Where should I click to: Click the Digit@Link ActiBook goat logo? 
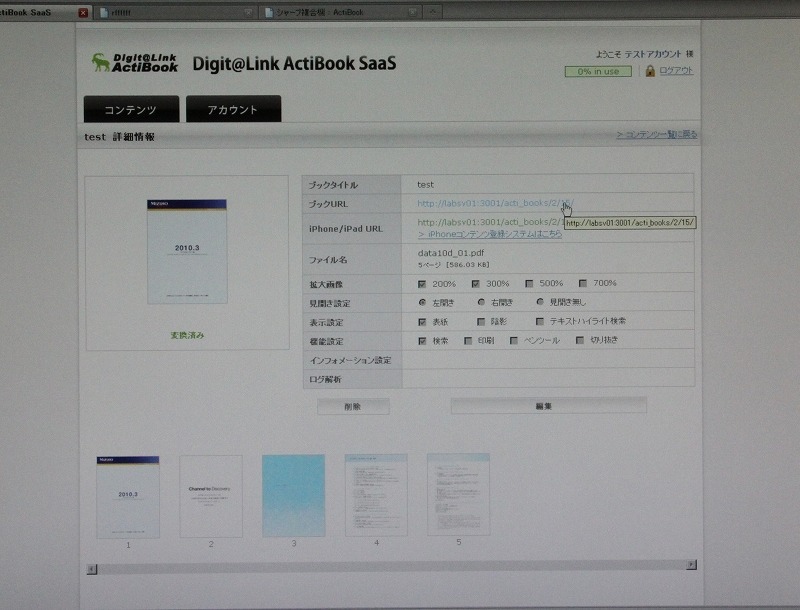click(x=135, y=63)
